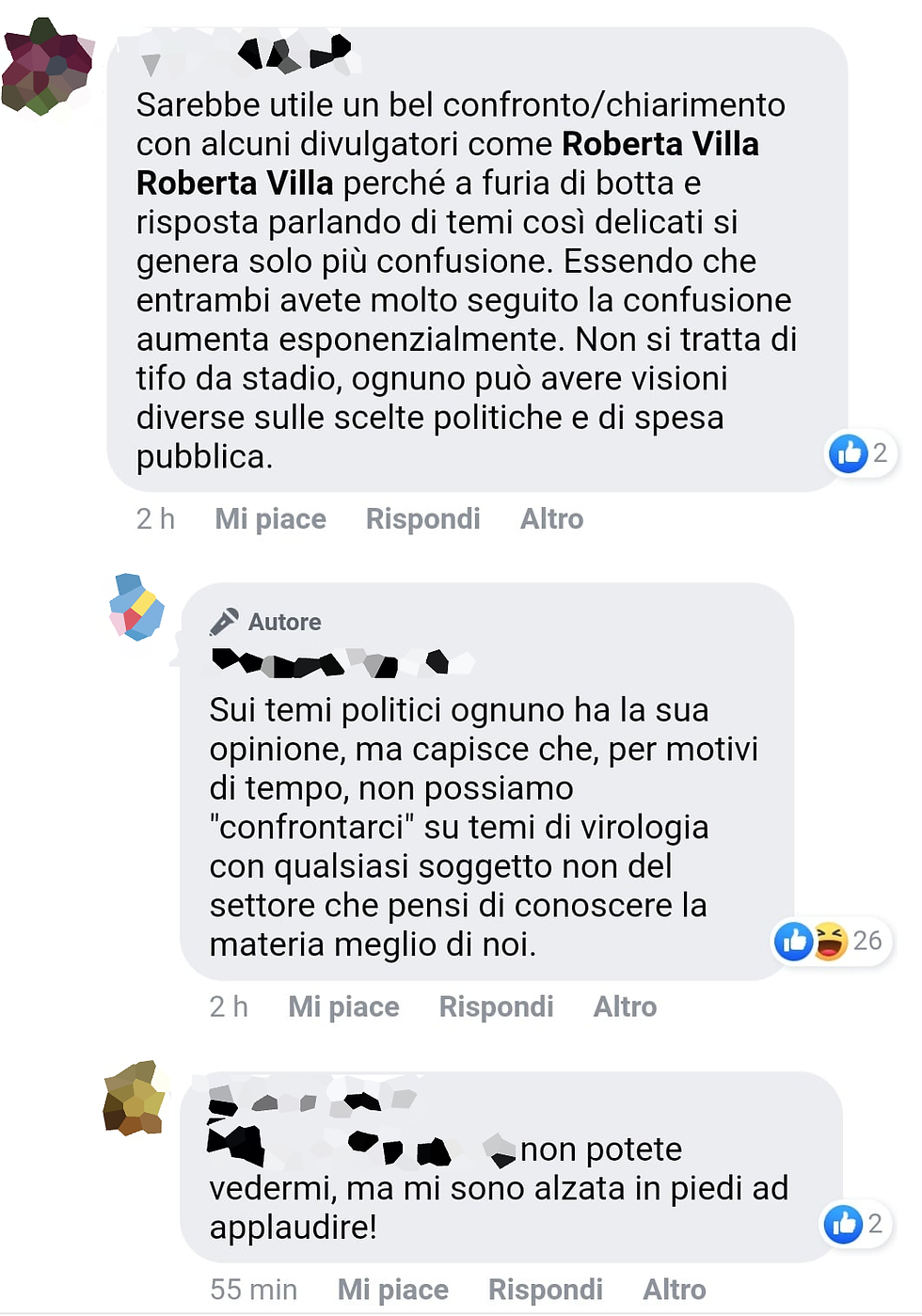Open first commenter's mosaic profile picture

(x=46, y=66)
